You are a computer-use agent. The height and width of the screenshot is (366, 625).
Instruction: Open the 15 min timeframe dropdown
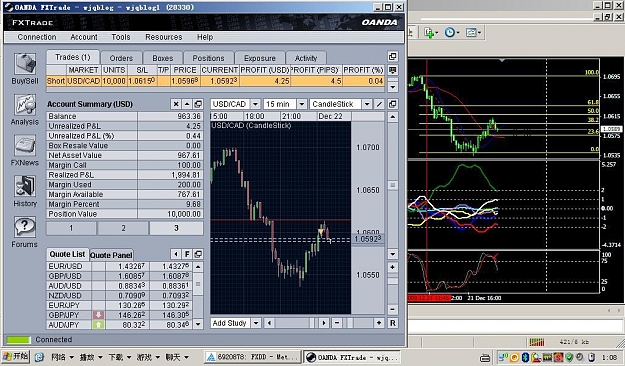tap(302, 104)
